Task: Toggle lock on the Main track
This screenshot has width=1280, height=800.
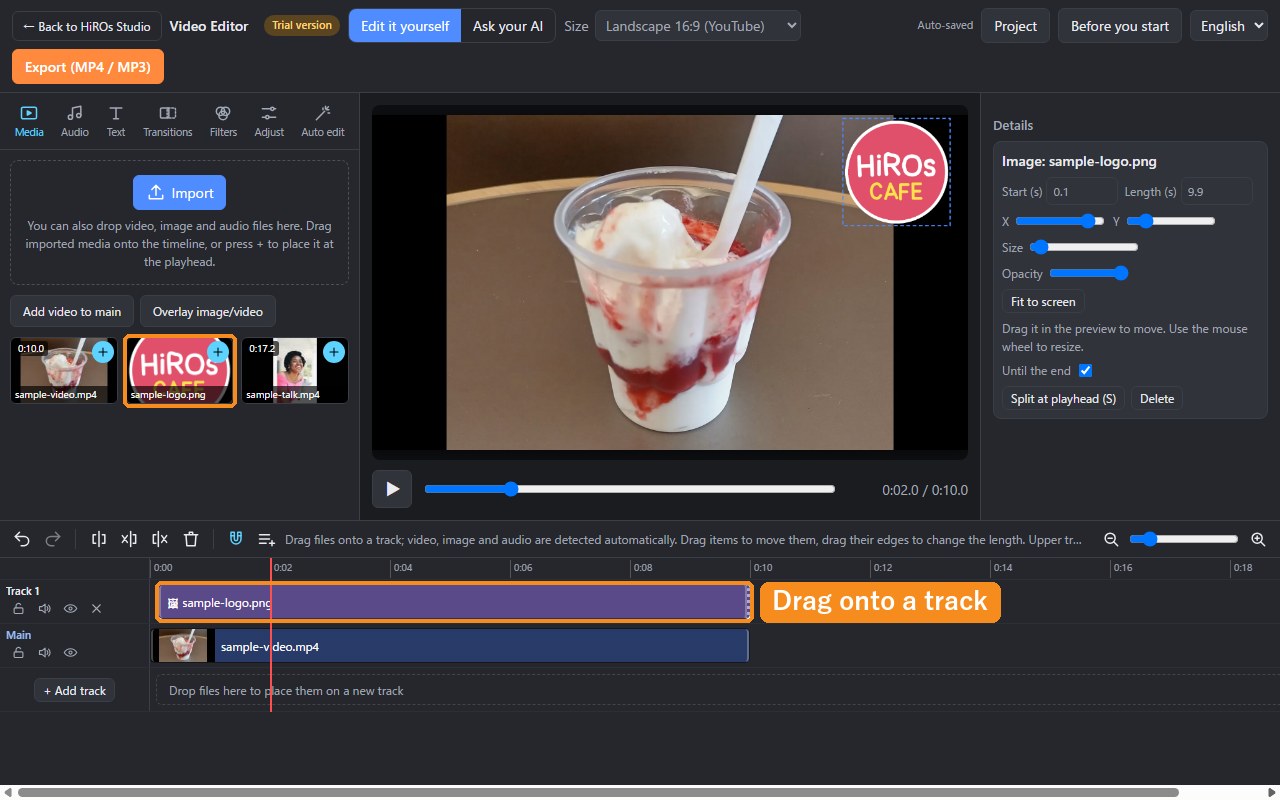Action: pos(18,652)
